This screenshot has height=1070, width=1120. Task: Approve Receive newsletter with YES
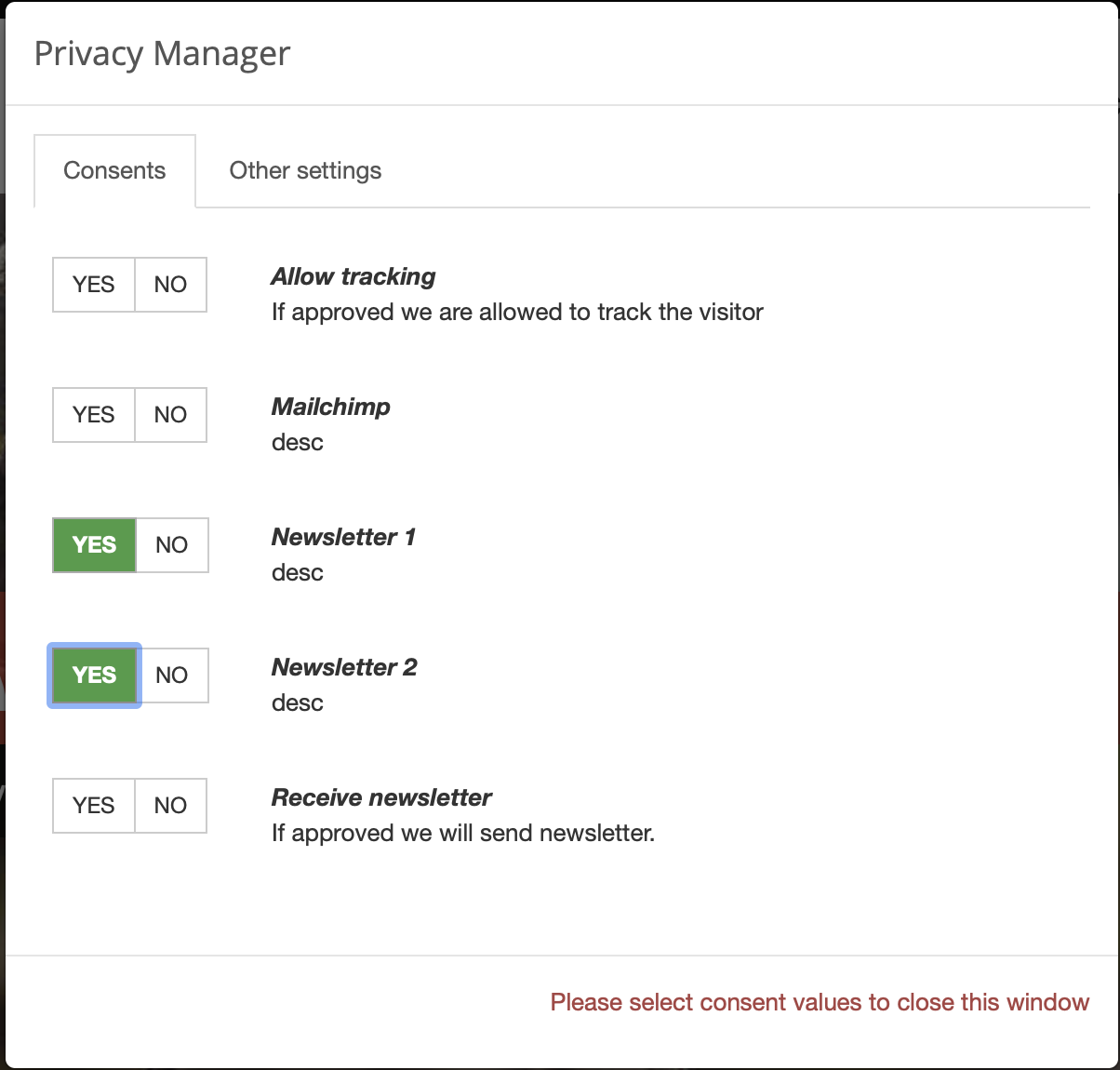tap(94, 806)
